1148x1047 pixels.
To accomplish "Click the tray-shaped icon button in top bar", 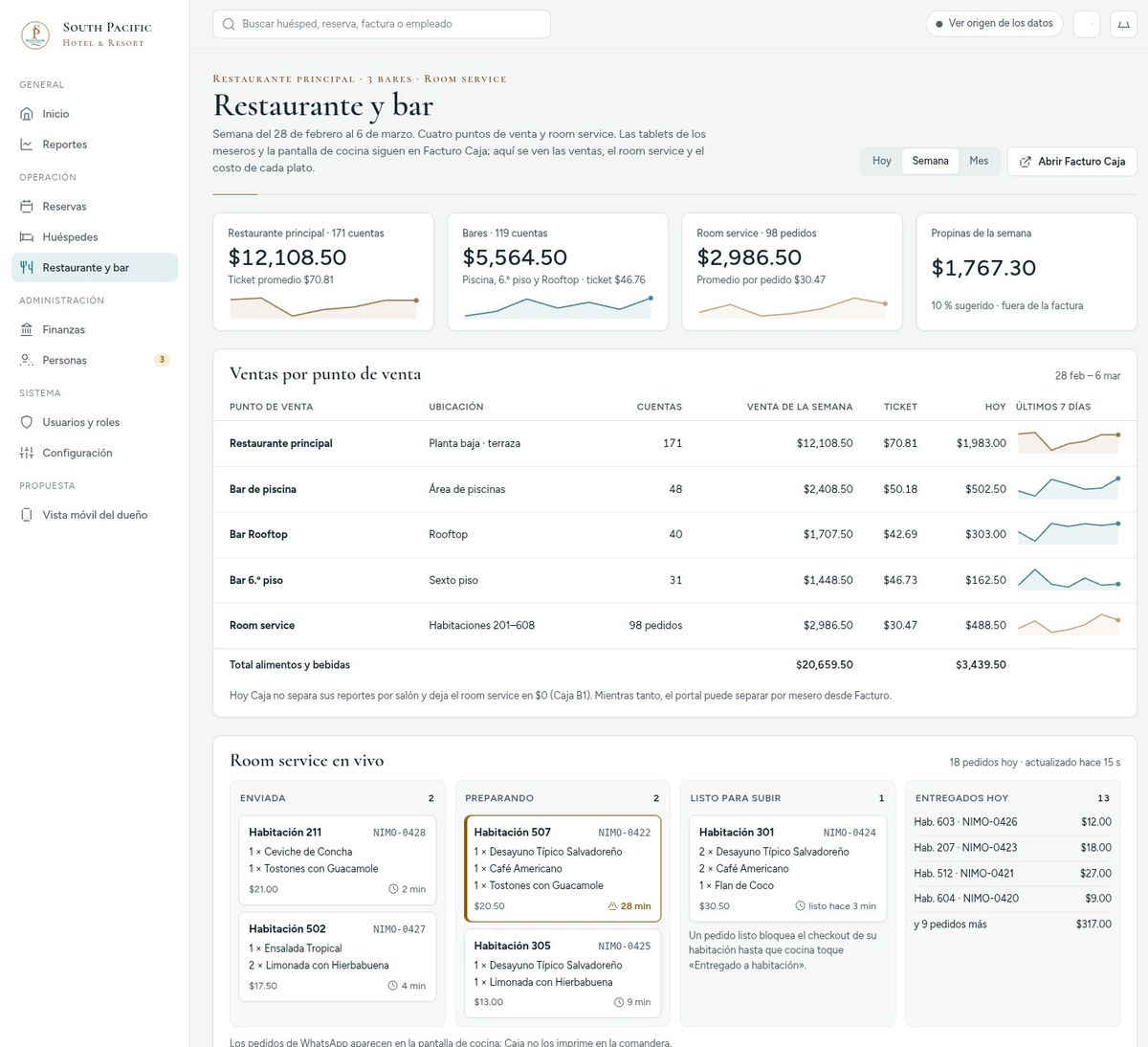I will coord(1123,24).
